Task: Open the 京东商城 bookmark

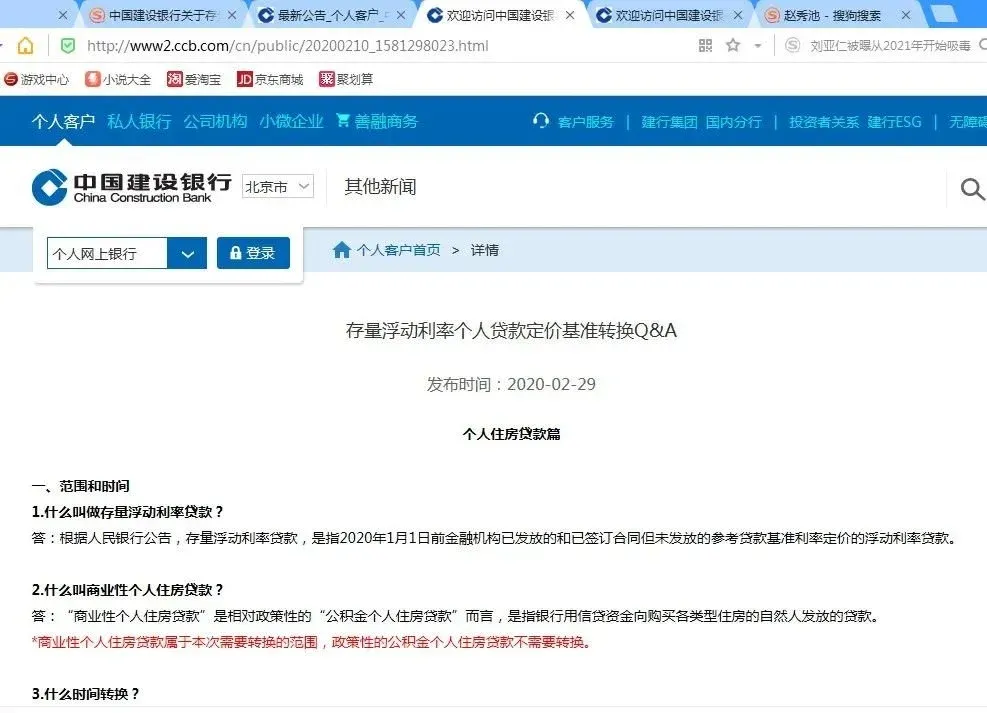Action: tap(270, 79)
